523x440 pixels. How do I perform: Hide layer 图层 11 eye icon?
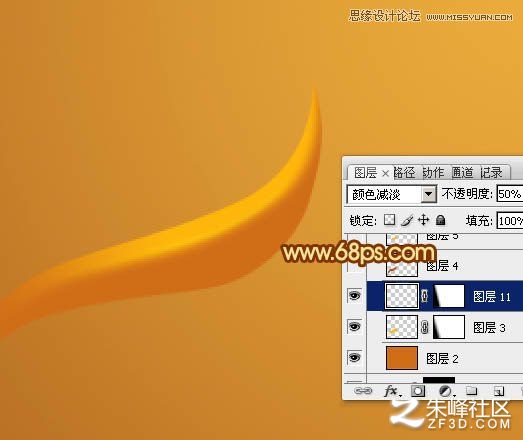point(354,296)
